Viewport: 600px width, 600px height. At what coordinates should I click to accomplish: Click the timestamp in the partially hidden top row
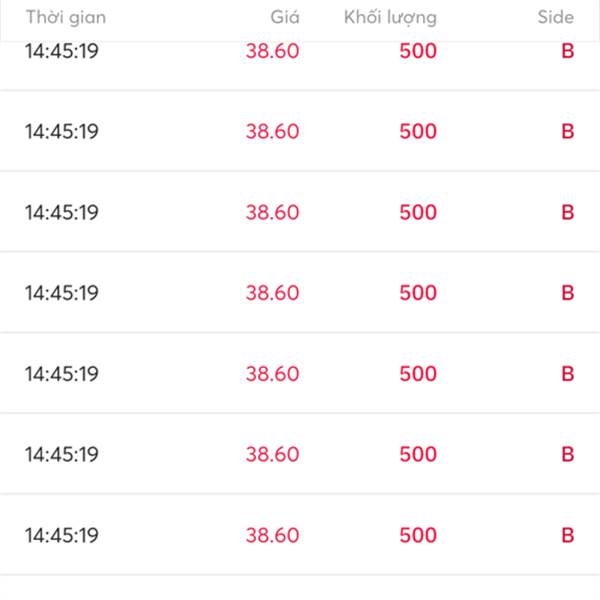coord(62,51)
